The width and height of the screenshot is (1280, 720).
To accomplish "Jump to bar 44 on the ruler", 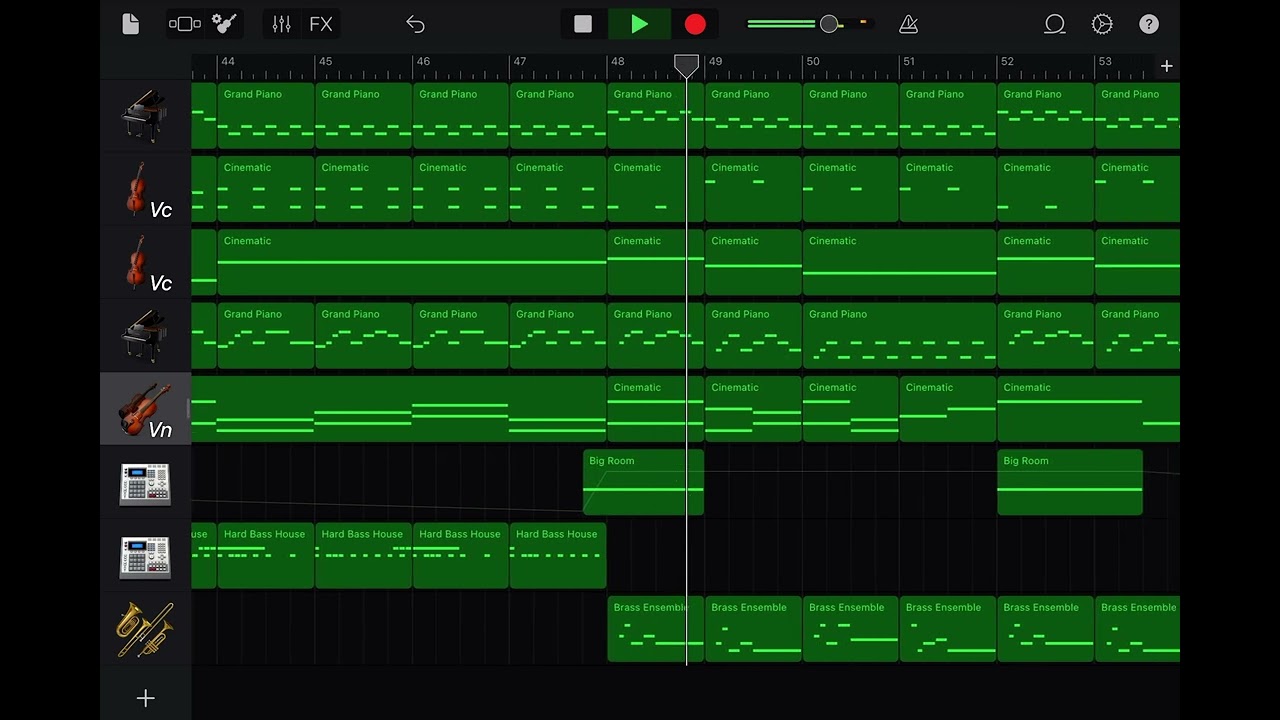I will point(228,62).
